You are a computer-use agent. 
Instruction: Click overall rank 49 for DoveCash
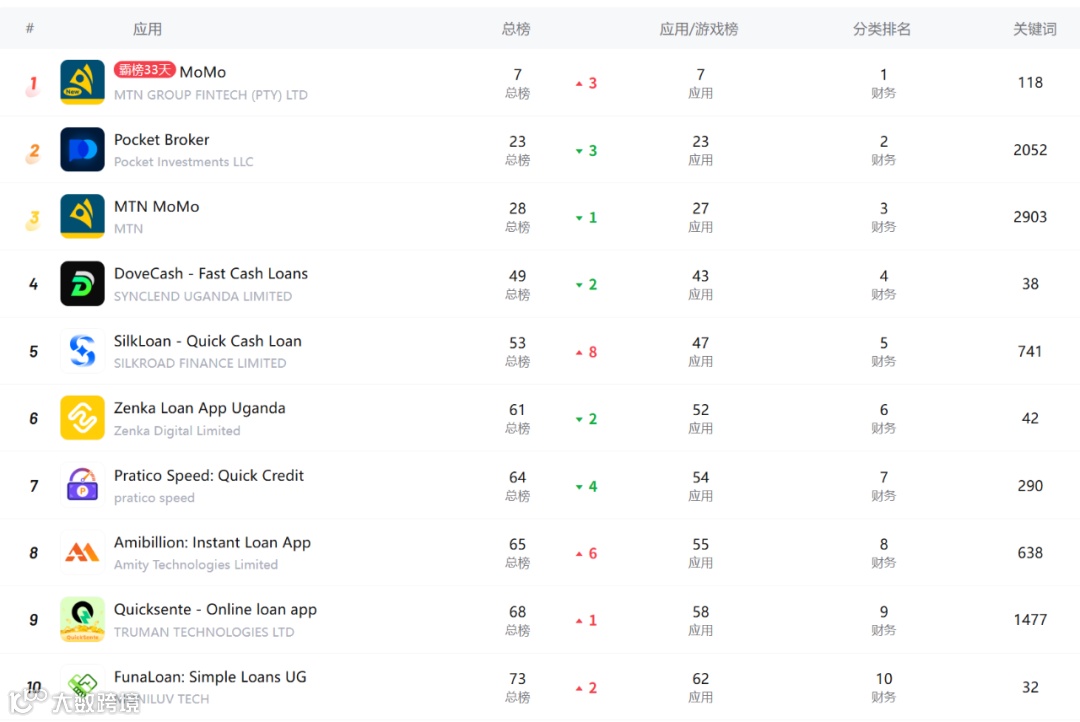(517, 276)
